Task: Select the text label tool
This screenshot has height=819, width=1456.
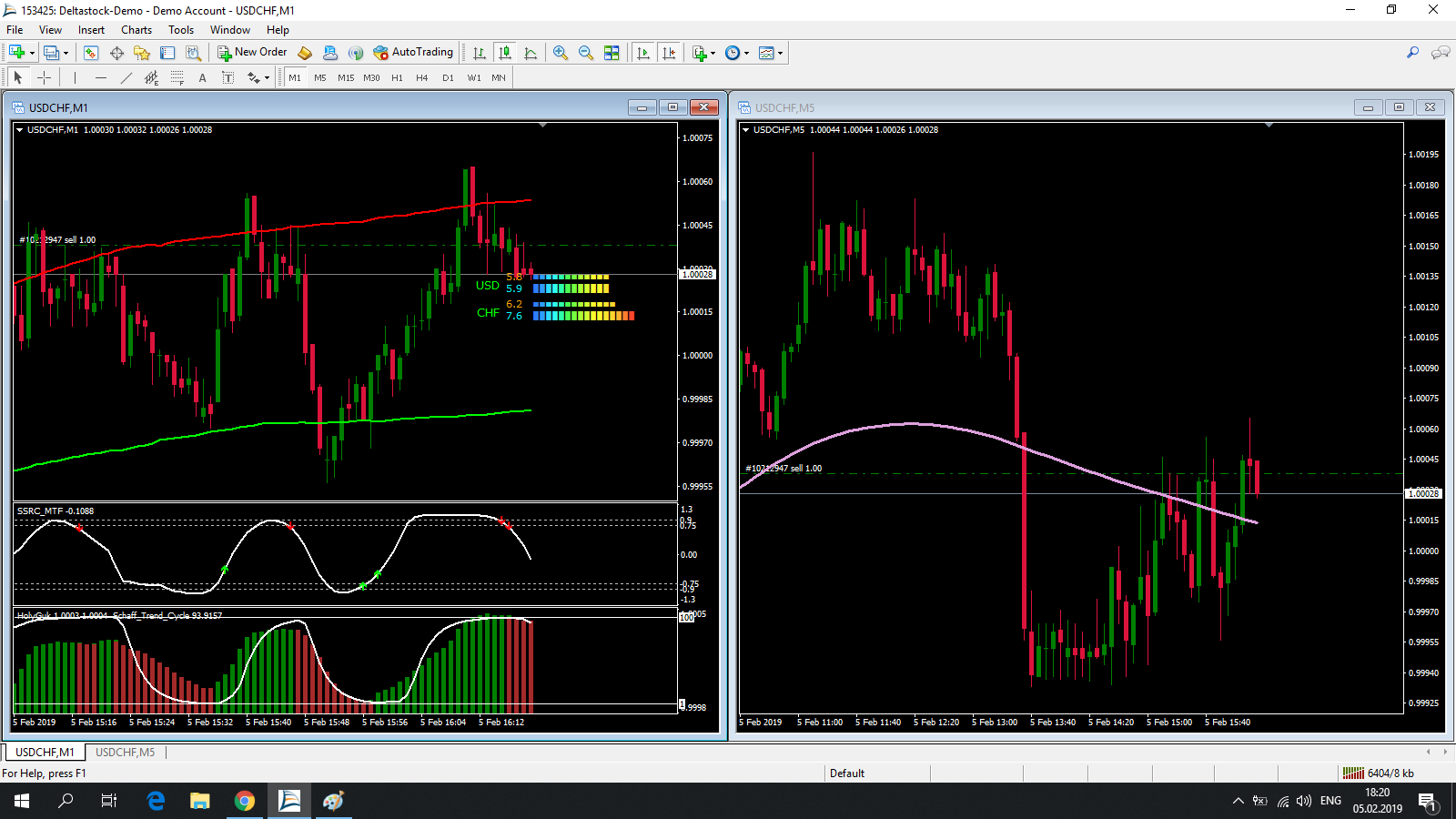Action: 227,77
